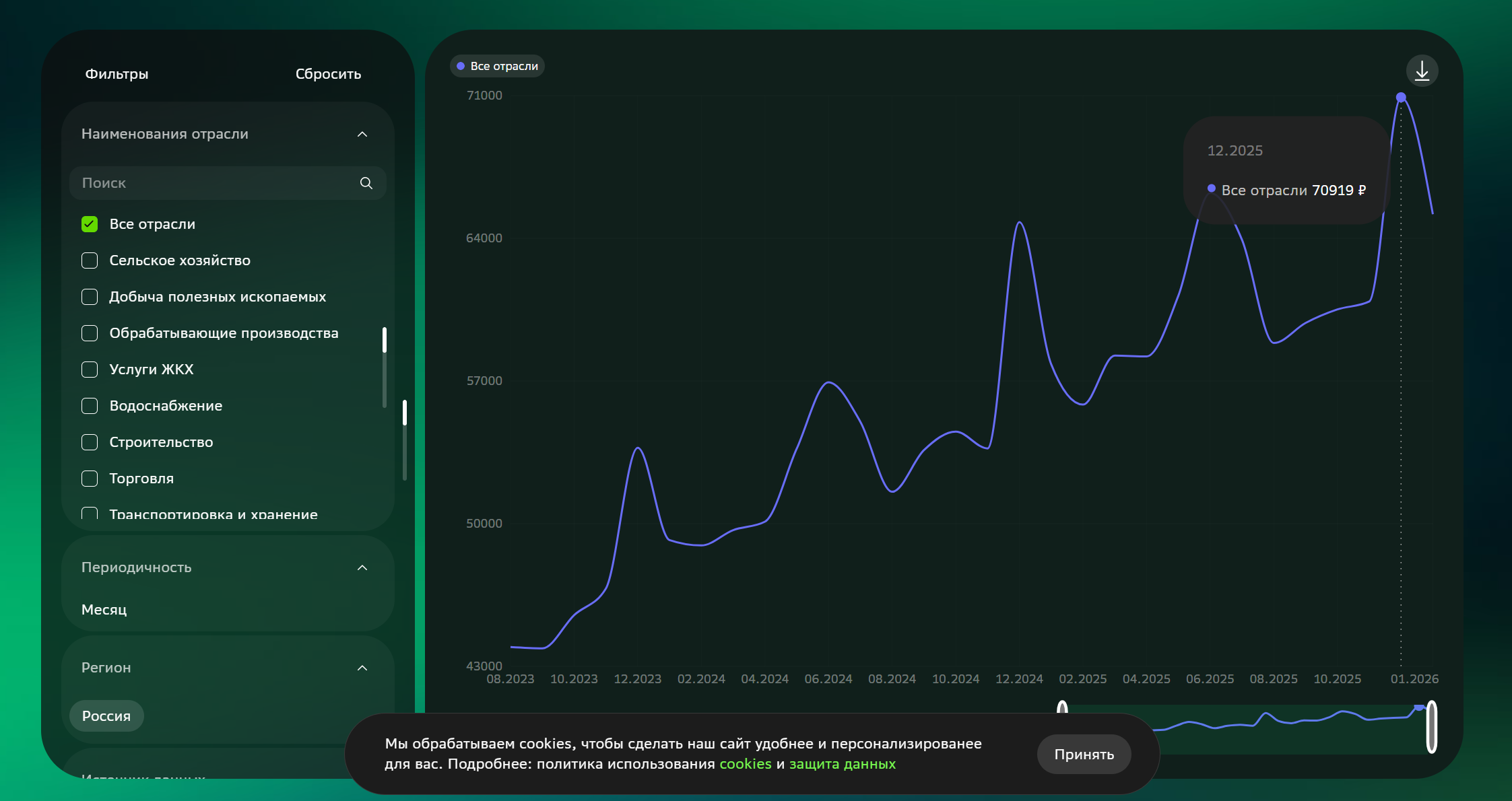
Task: Accept cookies with the 'Принять' button
Action: pyautogui.click(x=1084, y=755)
